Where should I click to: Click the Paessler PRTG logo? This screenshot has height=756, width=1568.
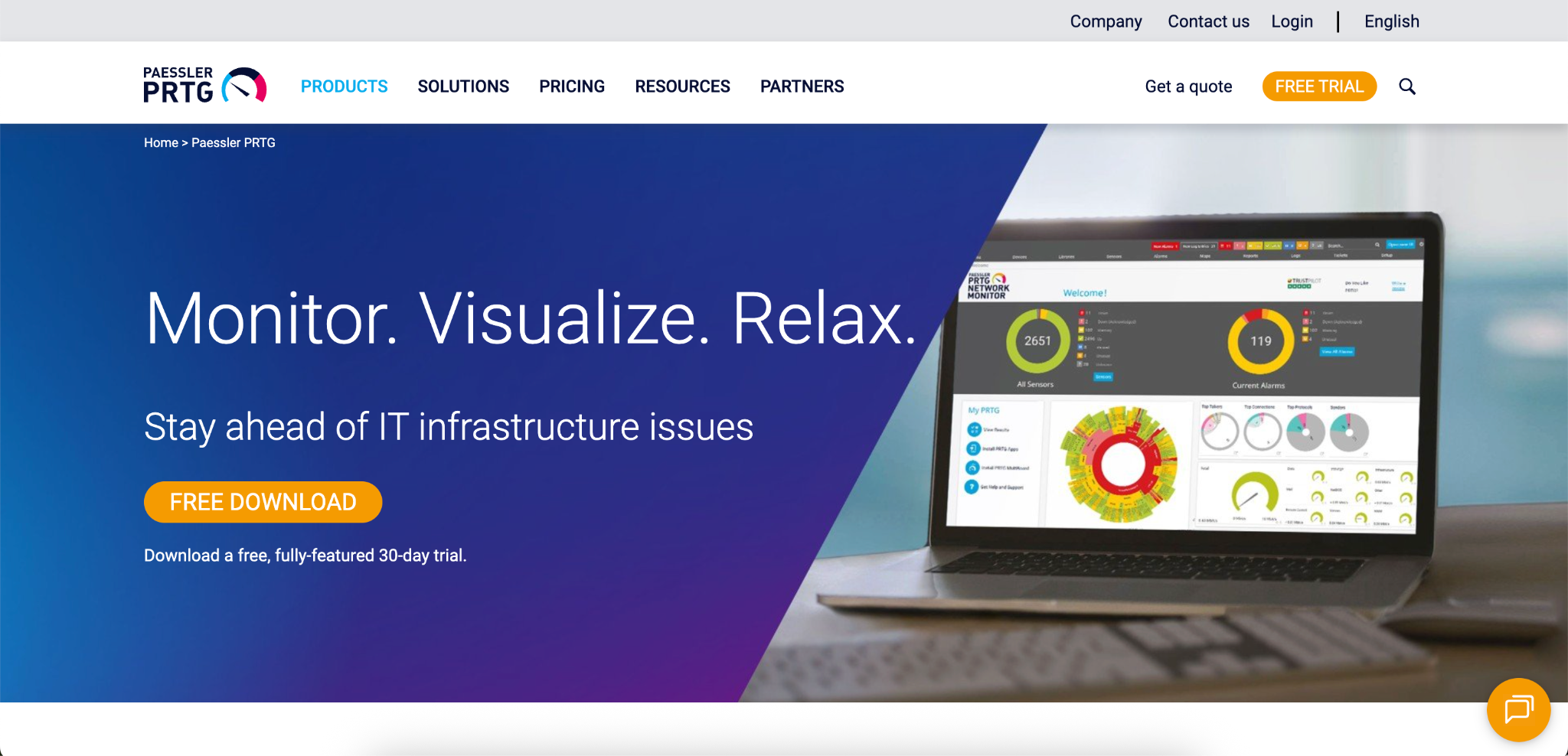coord(204,86)
